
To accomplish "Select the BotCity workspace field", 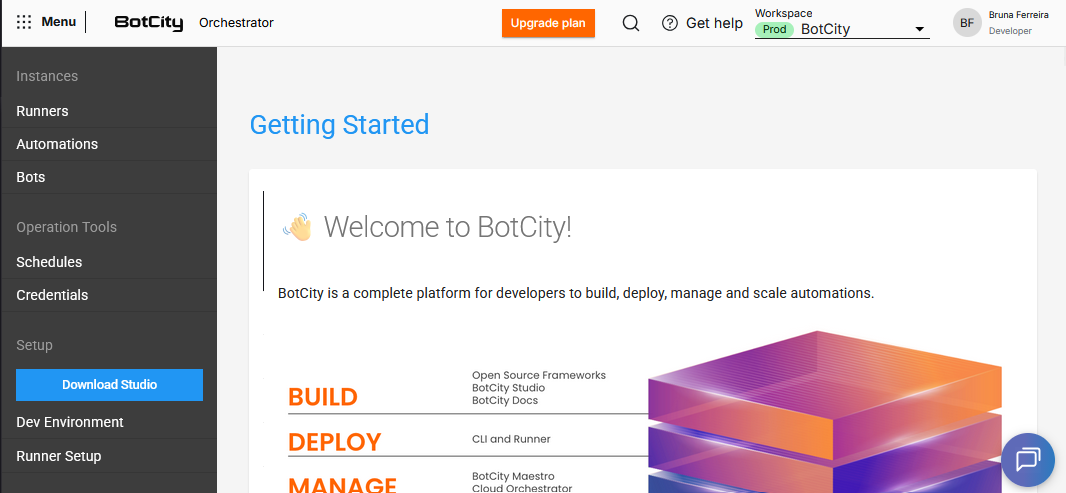I will (850, 29).
